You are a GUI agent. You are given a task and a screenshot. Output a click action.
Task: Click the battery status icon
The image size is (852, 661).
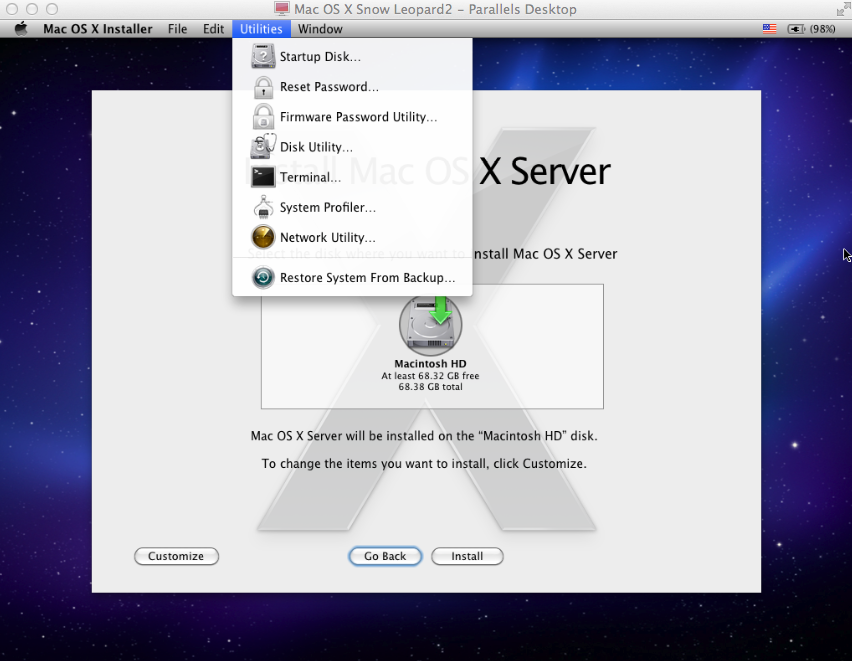(796, 29)
